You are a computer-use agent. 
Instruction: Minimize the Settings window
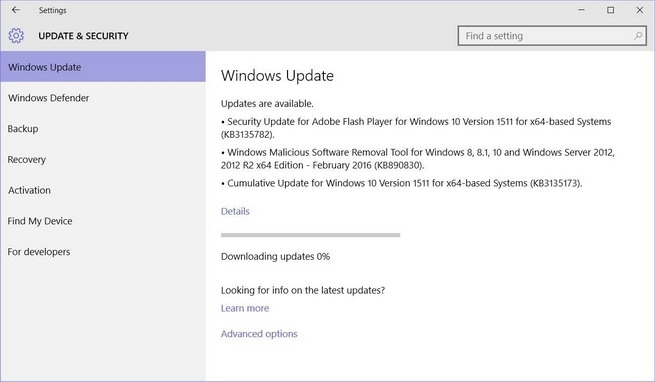pos(581,10)
